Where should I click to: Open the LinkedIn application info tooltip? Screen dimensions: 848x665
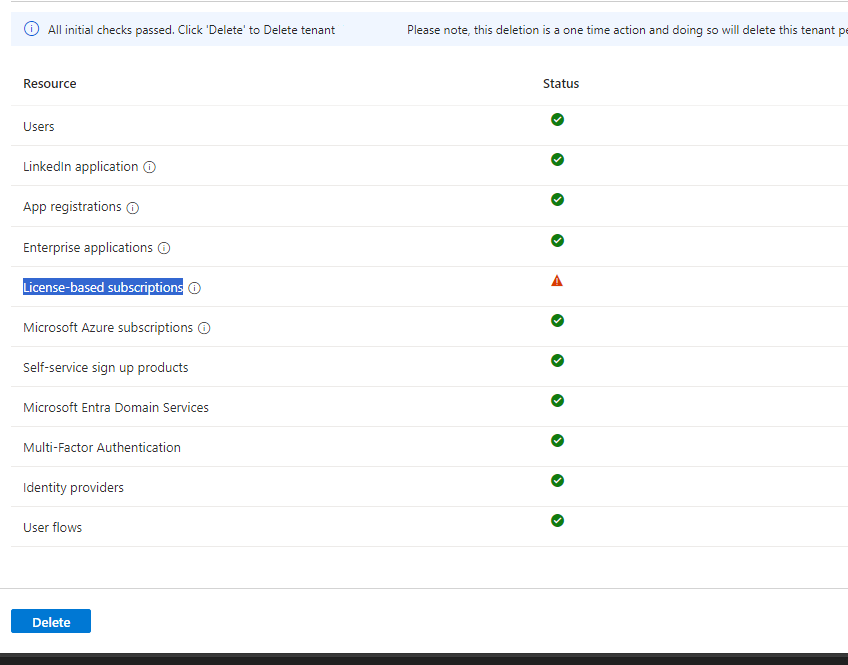point(149,167)
